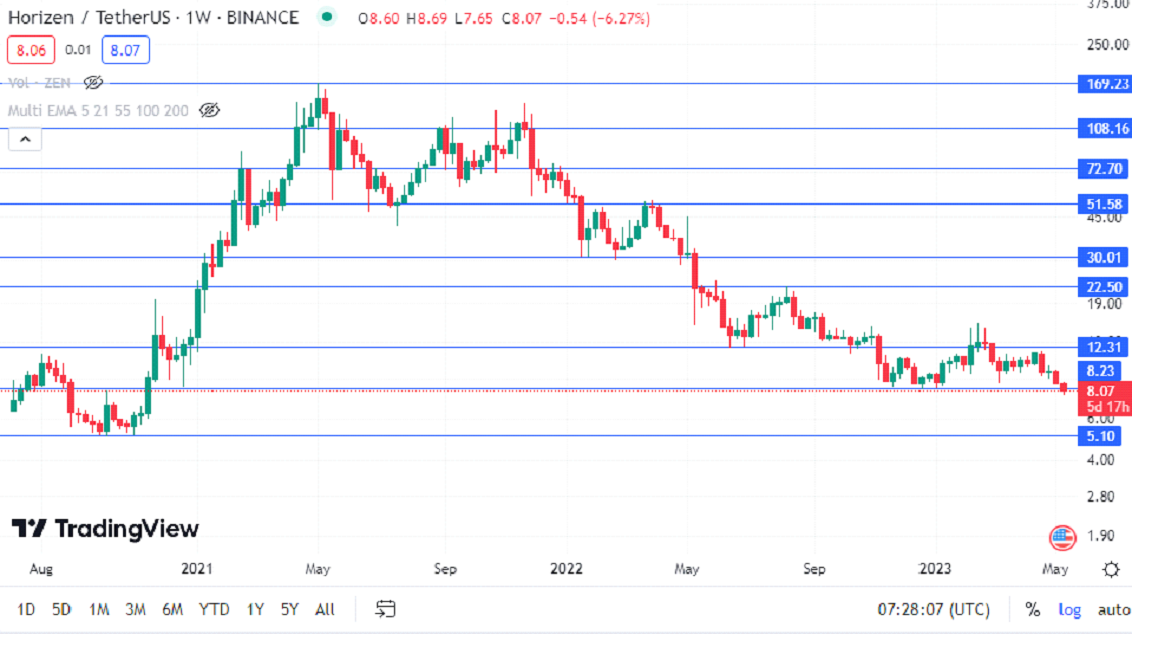This screenshot has width=1152, height=648.
Task: Select the 1D time range
Action: point(26,609)
